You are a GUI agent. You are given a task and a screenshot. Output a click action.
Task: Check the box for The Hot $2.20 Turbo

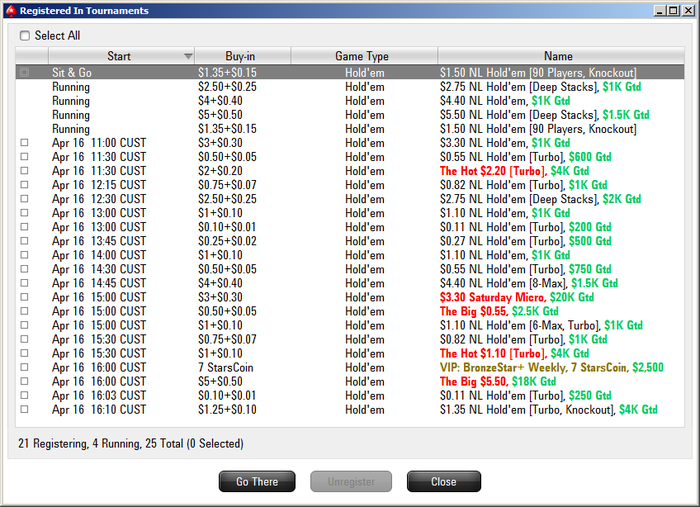click(x=25, y=170)
